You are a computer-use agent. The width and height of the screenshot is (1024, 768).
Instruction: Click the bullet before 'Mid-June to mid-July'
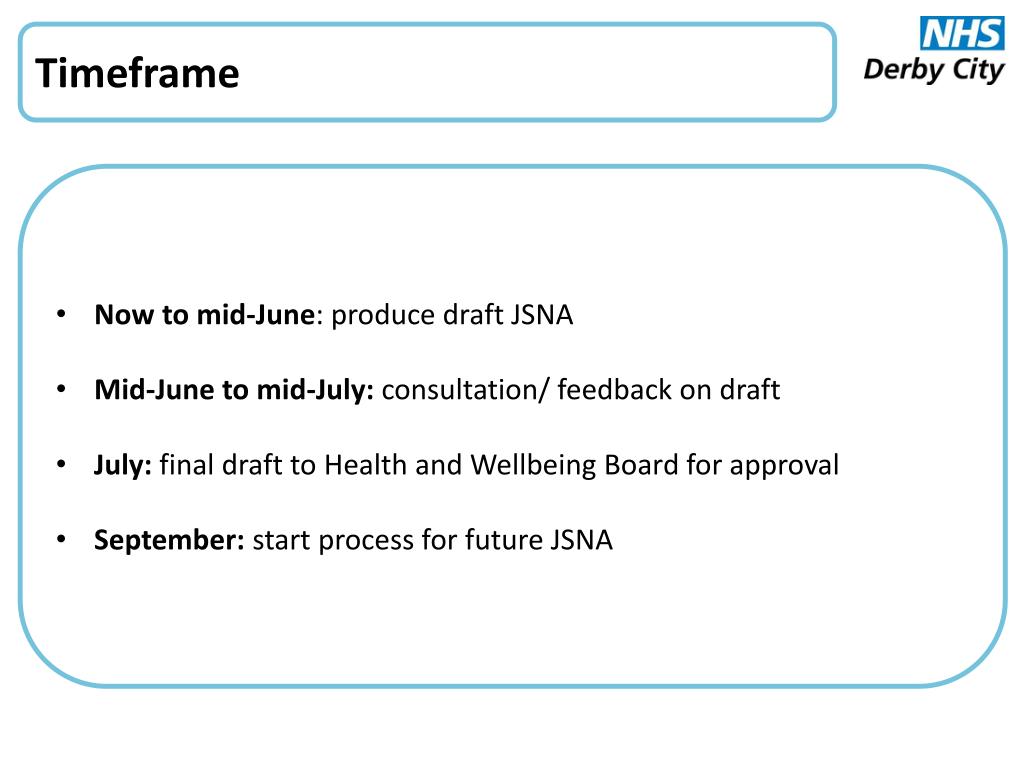tap(61, 389)
